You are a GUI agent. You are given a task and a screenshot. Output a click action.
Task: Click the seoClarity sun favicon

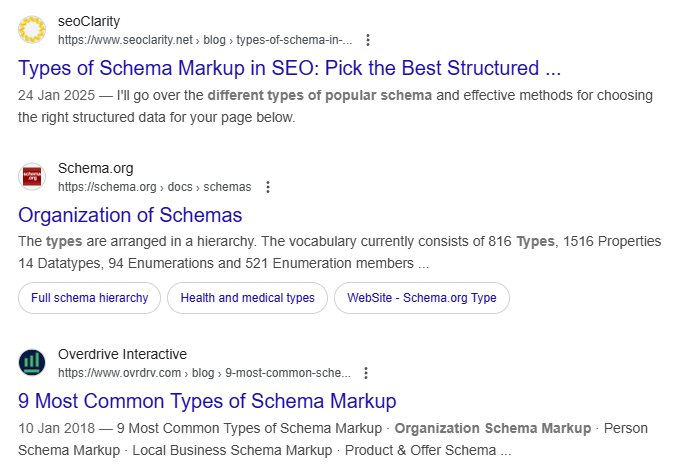(x=32, y=29)
